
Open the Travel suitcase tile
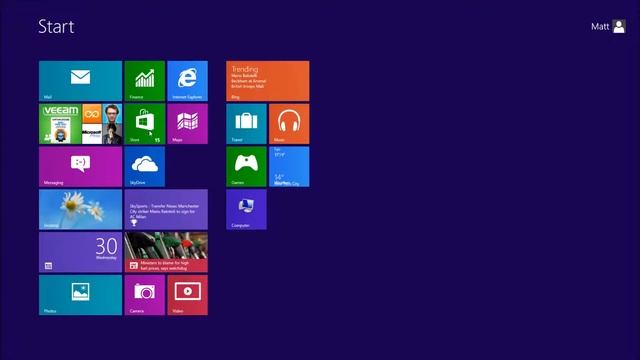(x=246, y=124)
